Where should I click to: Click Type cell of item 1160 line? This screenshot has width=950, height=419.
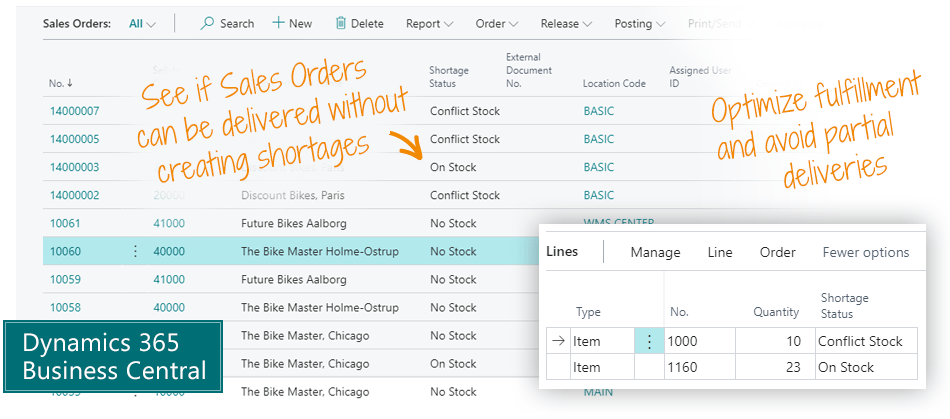coord(602,367)
